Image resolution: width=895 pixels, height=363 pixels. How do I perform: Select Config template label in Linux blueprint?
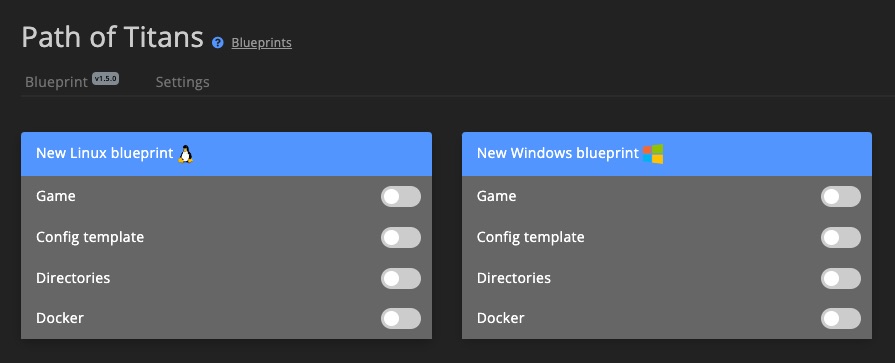tap(90, 237)
